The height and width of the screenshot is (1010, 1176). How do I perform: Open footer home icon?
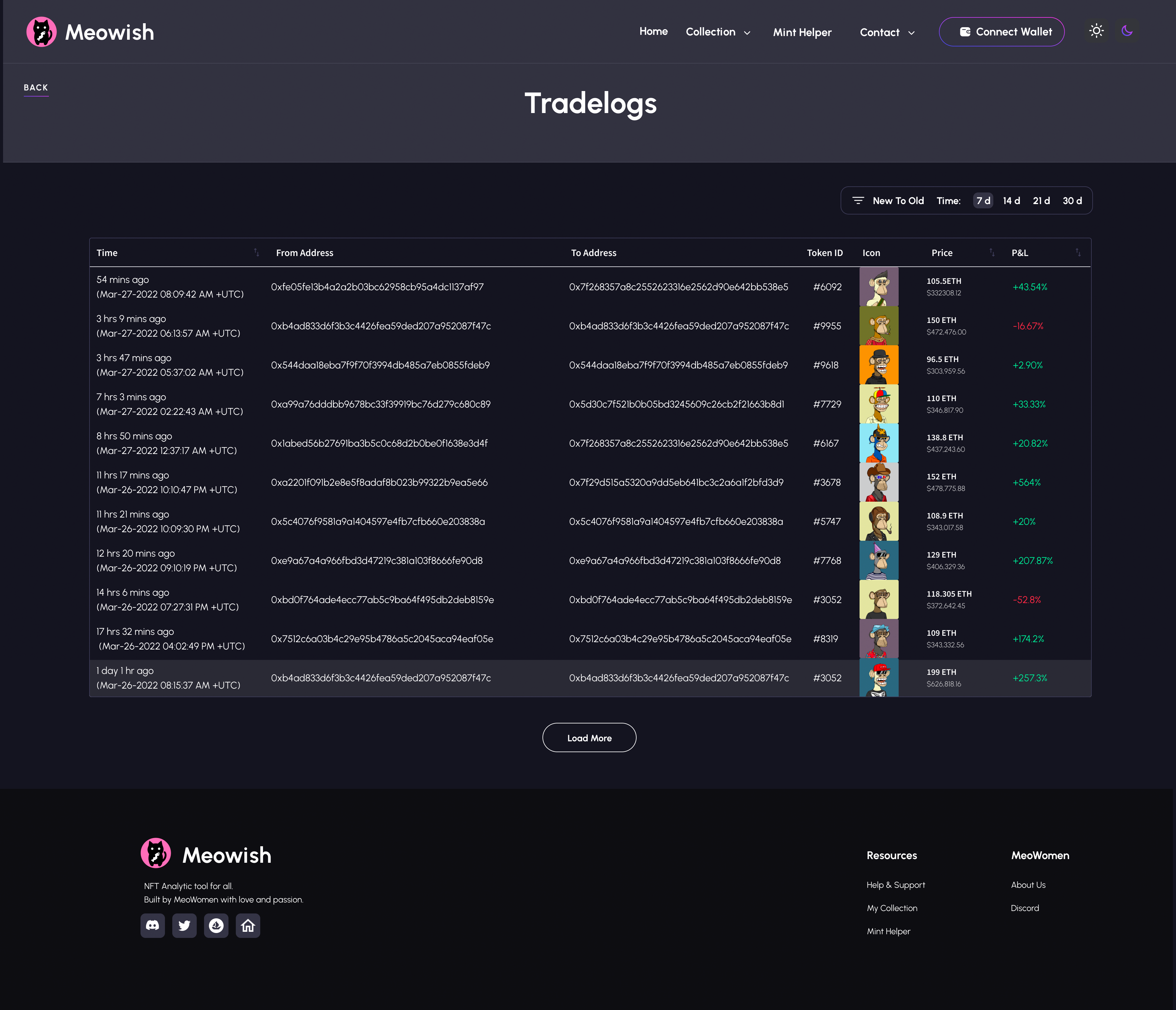[248, 925]
